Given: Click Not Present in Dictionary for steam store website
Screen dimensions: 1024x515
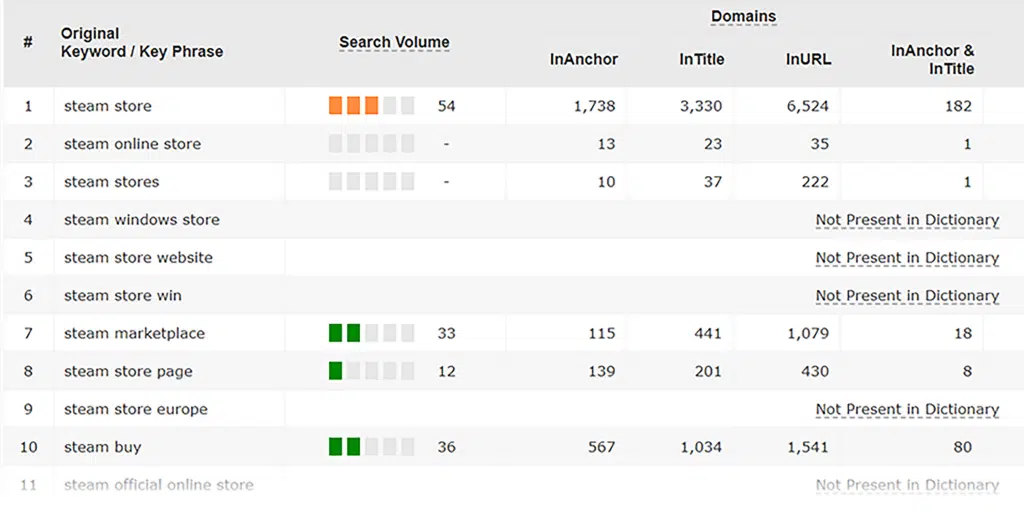Looking at the screenshot, I should [907, 258].
